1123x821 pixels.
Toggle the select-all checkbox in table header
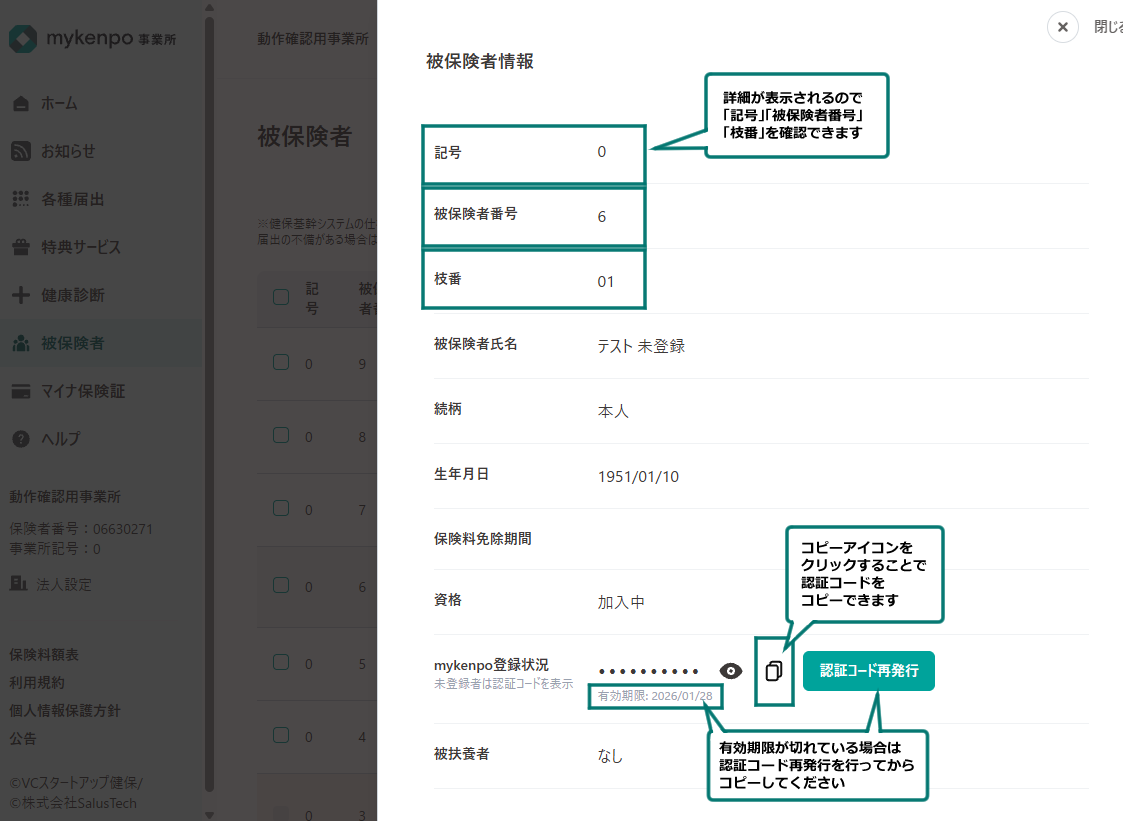click(281, 297)
